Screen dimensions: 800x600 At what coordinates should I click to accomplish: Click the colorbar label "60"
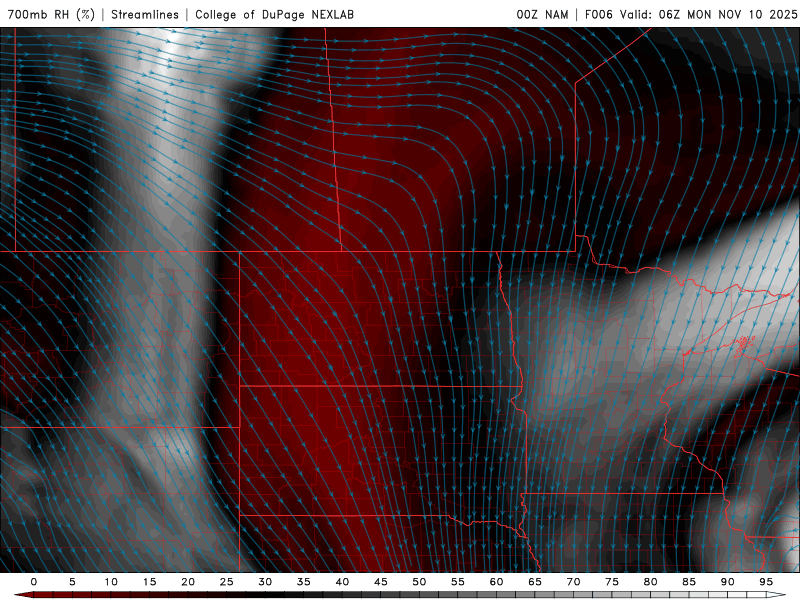tap(496, 582)
